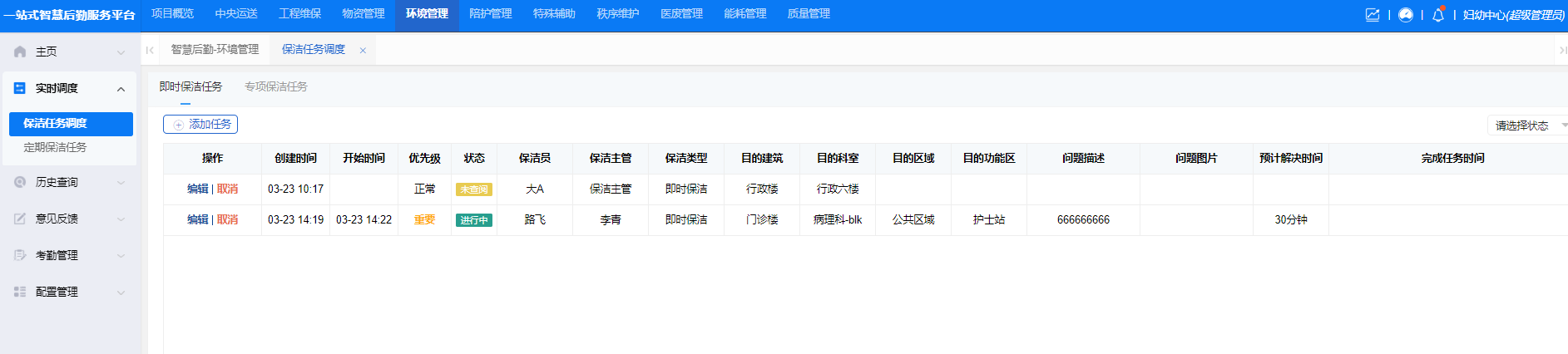Click 编辑 for the 03-23 10:17 task
Viewport: 1568px width, 354px height.
click(x=198, y=189)
